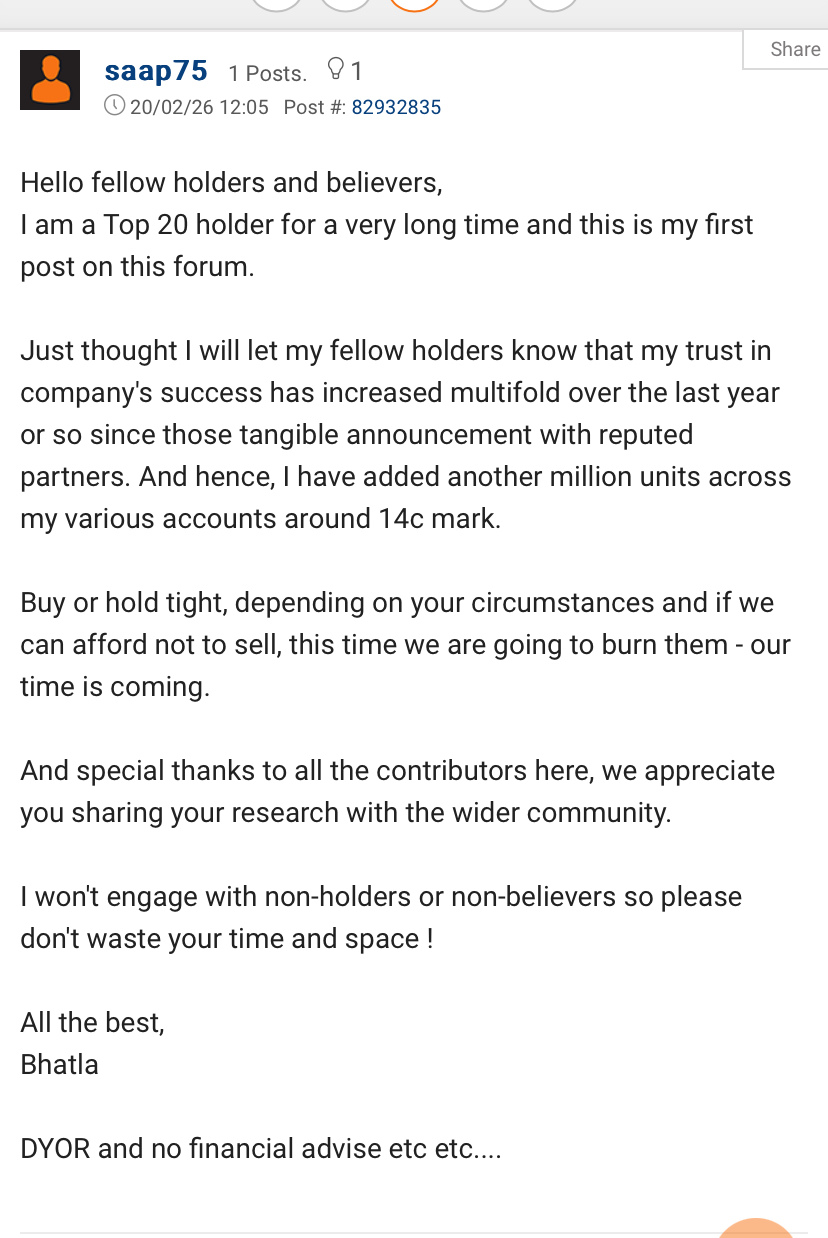Click the second circle button at top
The height and width of the screenshot is (1238, 828).
pos(345,4)
